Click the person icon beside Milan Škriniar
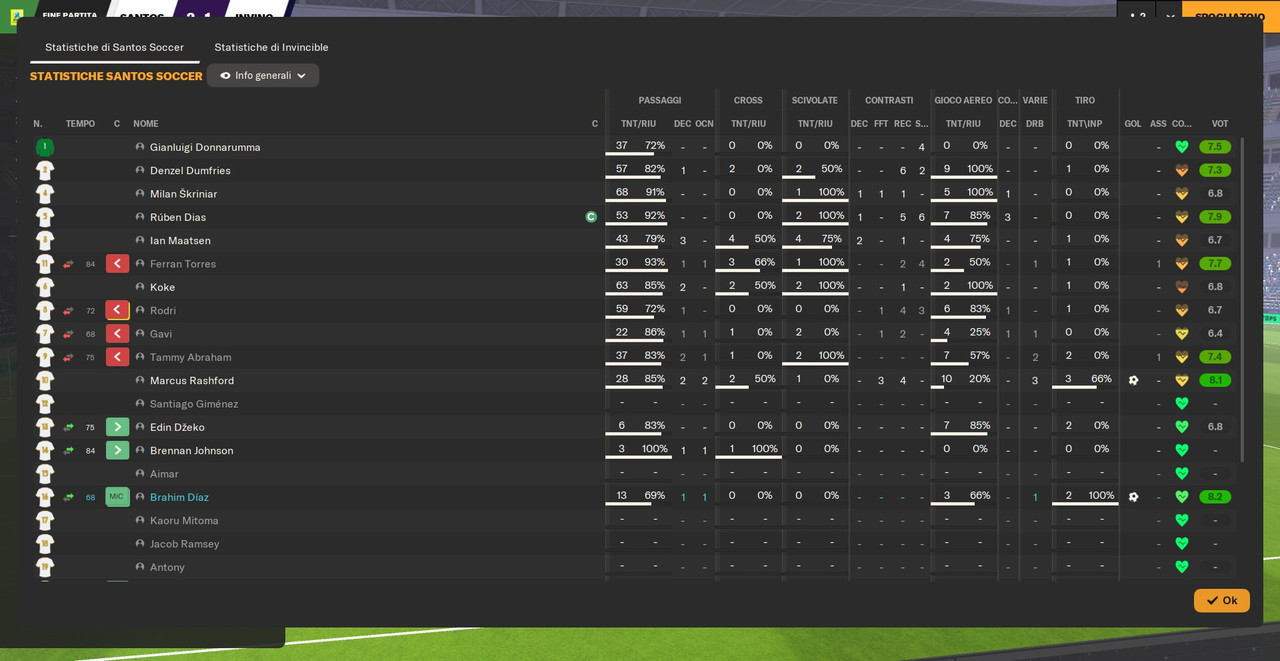1280x661 pixels. pos(140,194)
